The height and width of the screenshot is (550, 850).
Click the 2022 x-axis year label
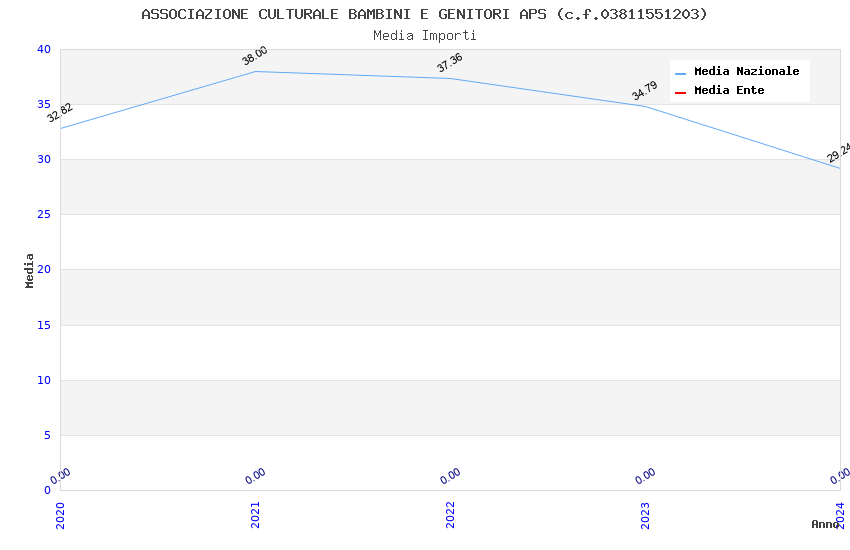(x=450, y=515)
